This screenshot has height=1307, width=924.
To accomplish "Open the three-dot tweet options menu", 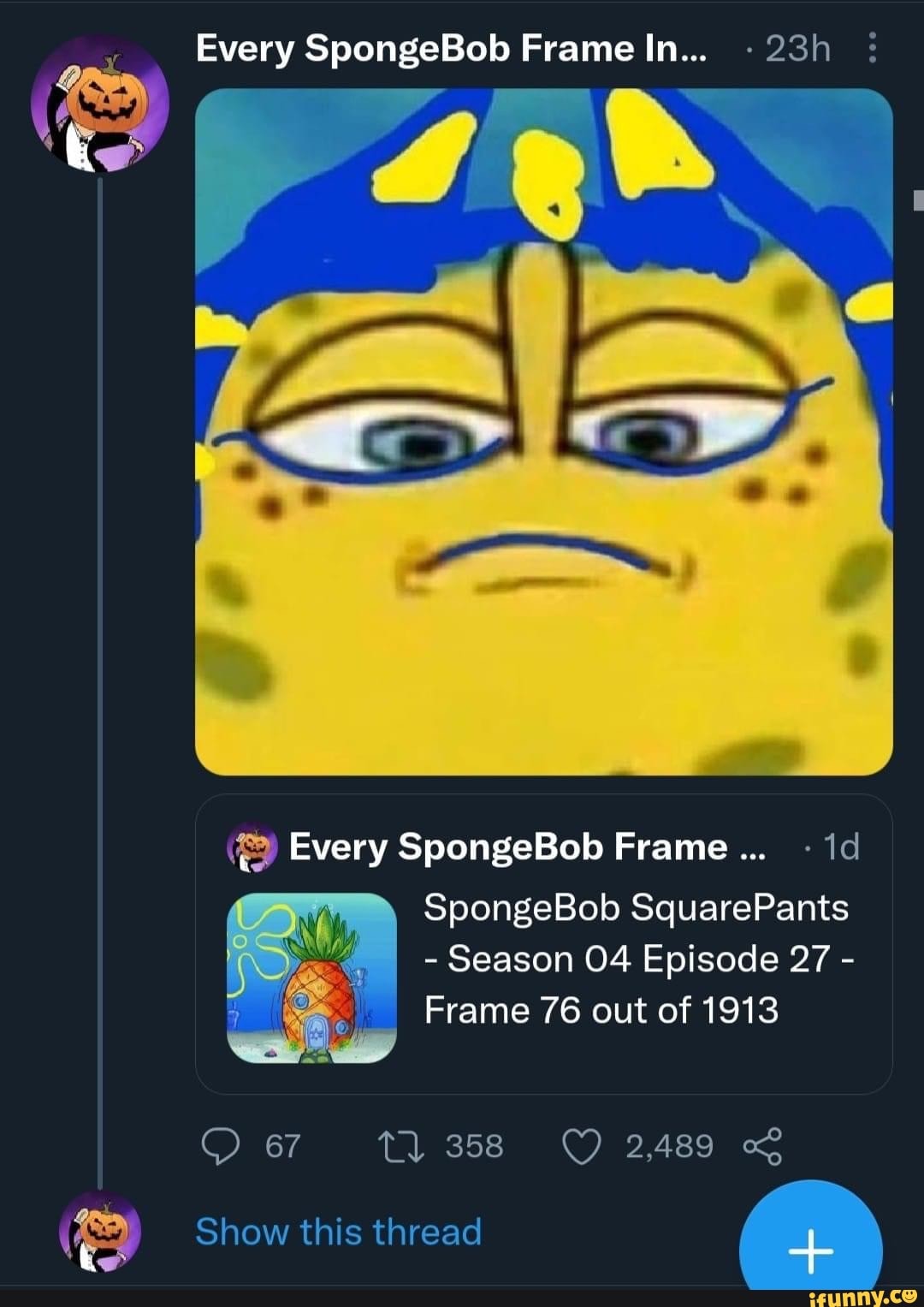I will 873,49.
